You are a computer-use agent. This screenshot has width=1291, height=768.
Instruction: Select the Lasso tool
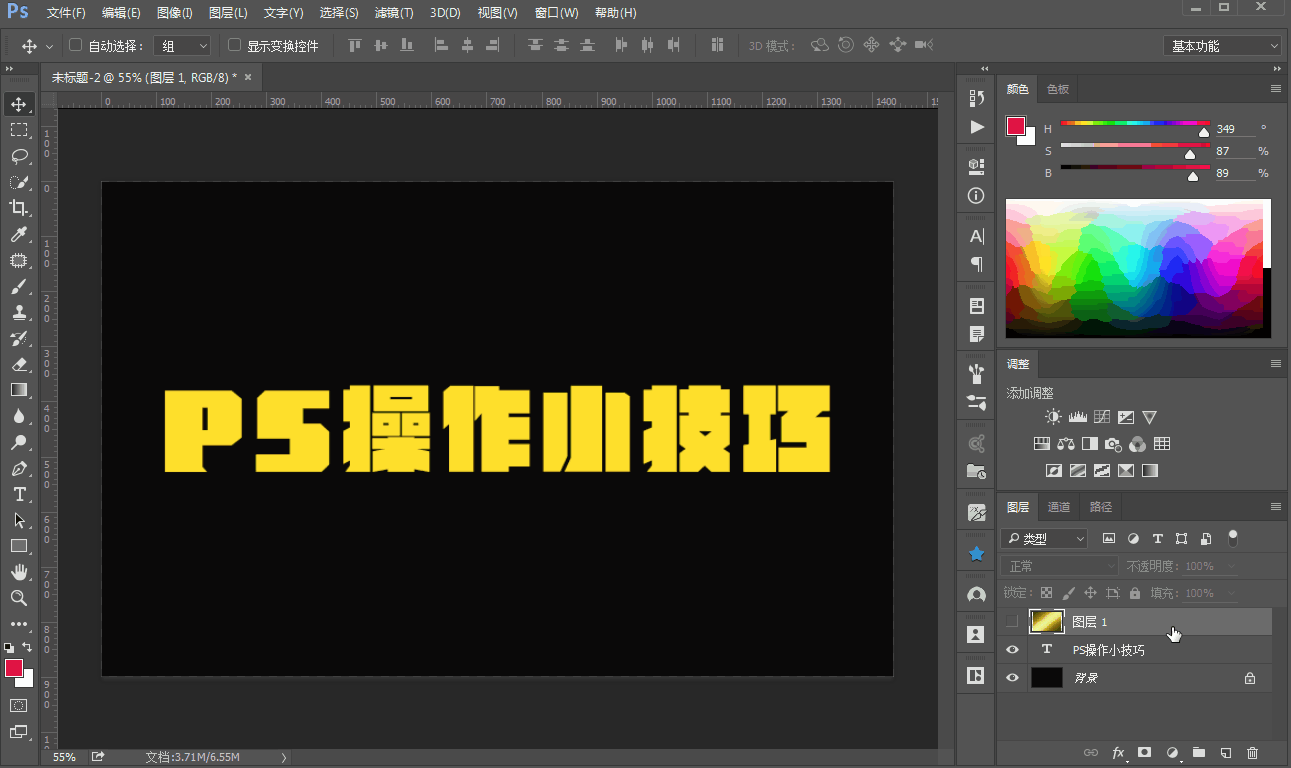[x=20, y=156]
